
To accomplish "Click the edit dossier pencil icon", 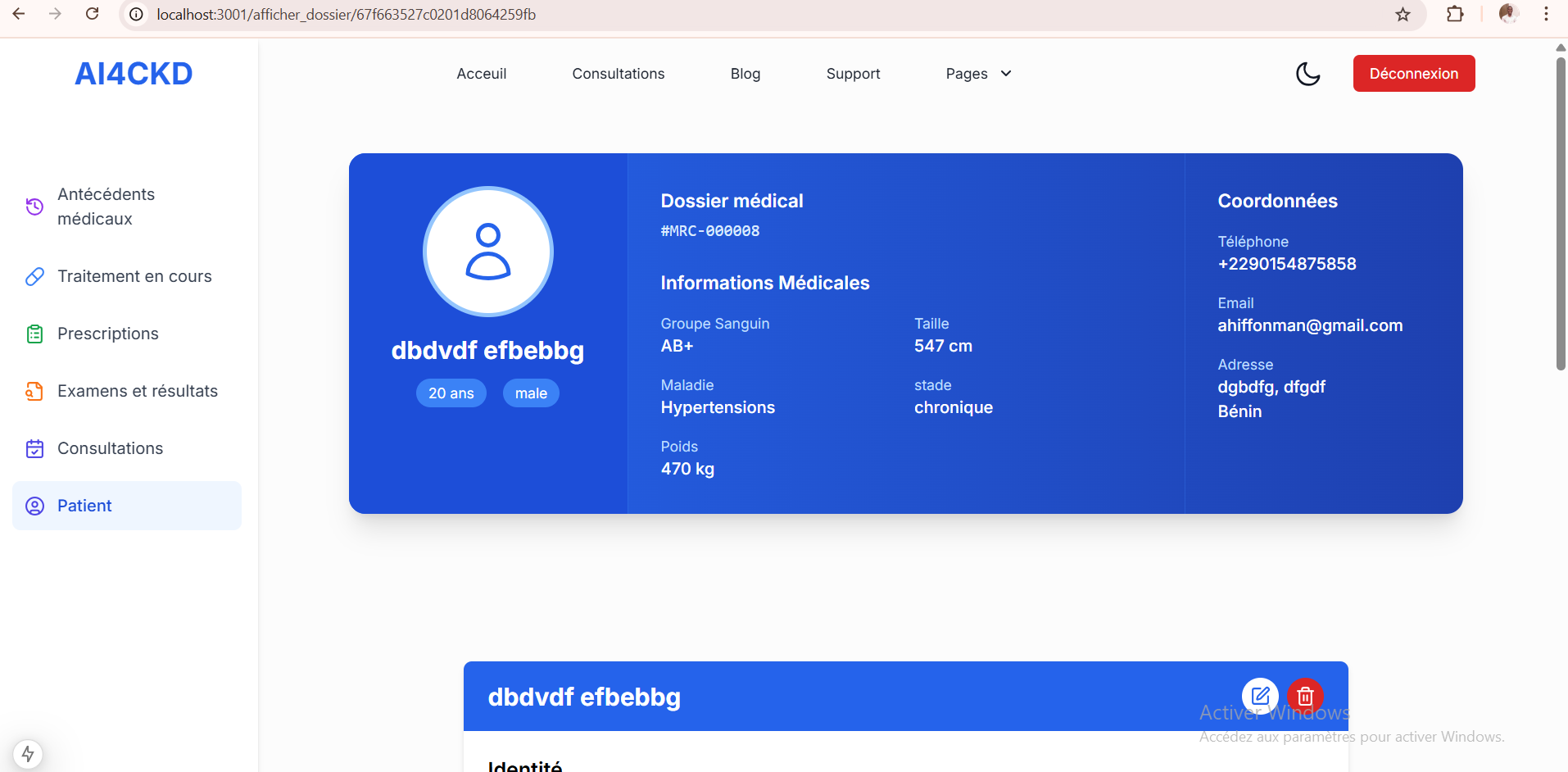I will tap(1260, 696).
